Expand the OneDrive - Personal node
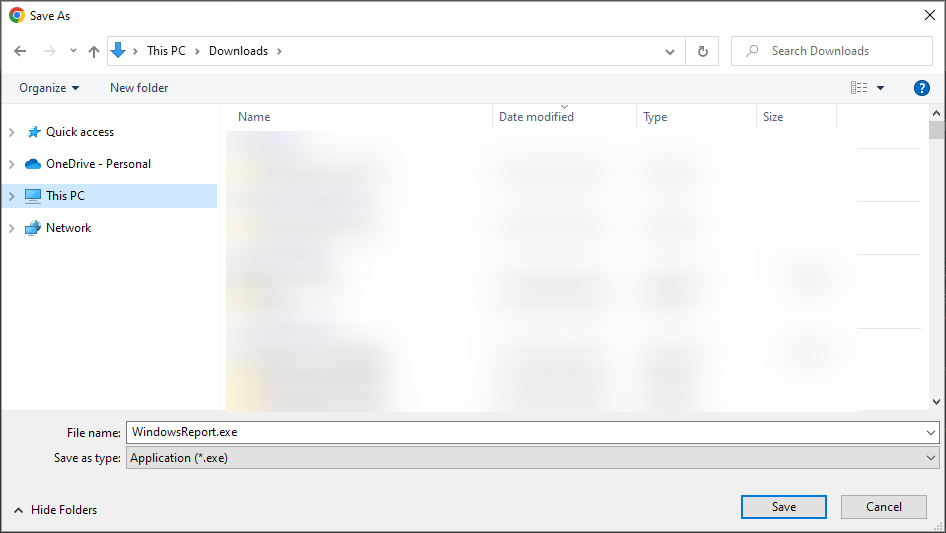The height and width of the screenshot is (533, 946). [11, 164]
